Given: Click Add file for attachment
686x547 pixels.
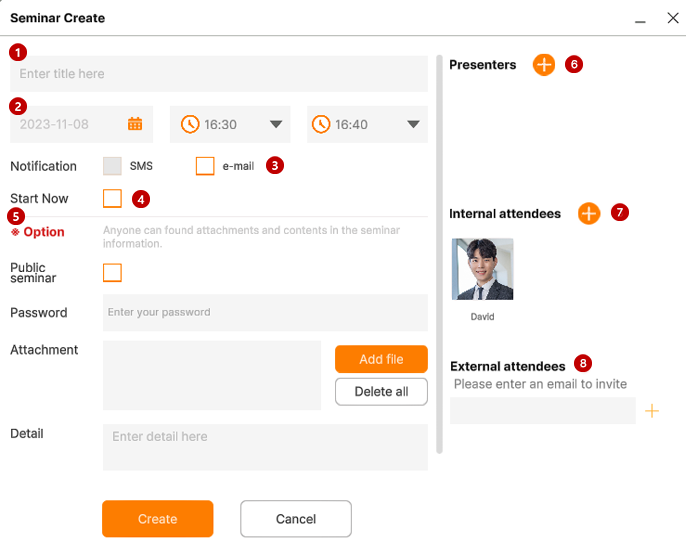Looking at the screenshot, I should tap(381, 359).
